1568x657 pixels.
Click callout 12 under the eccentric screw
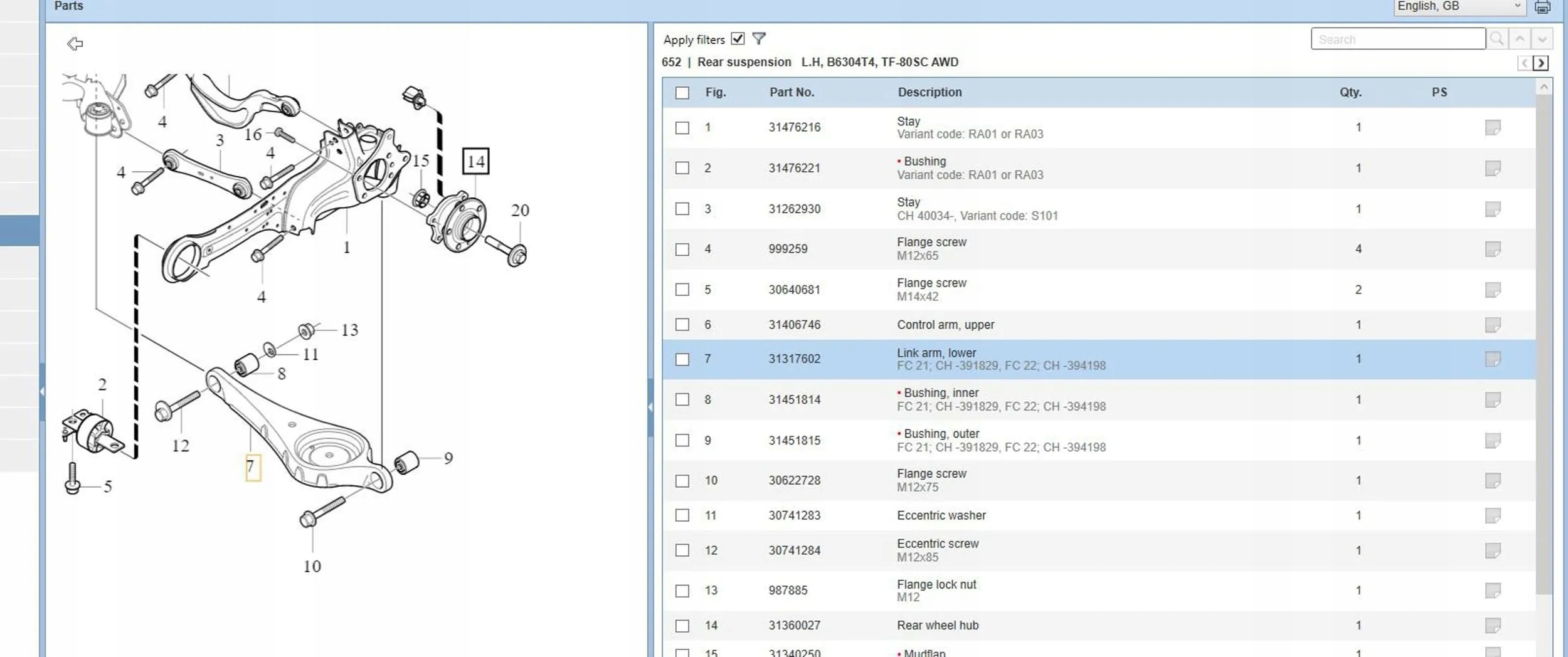pyautogui.click(x=181, y=446)
